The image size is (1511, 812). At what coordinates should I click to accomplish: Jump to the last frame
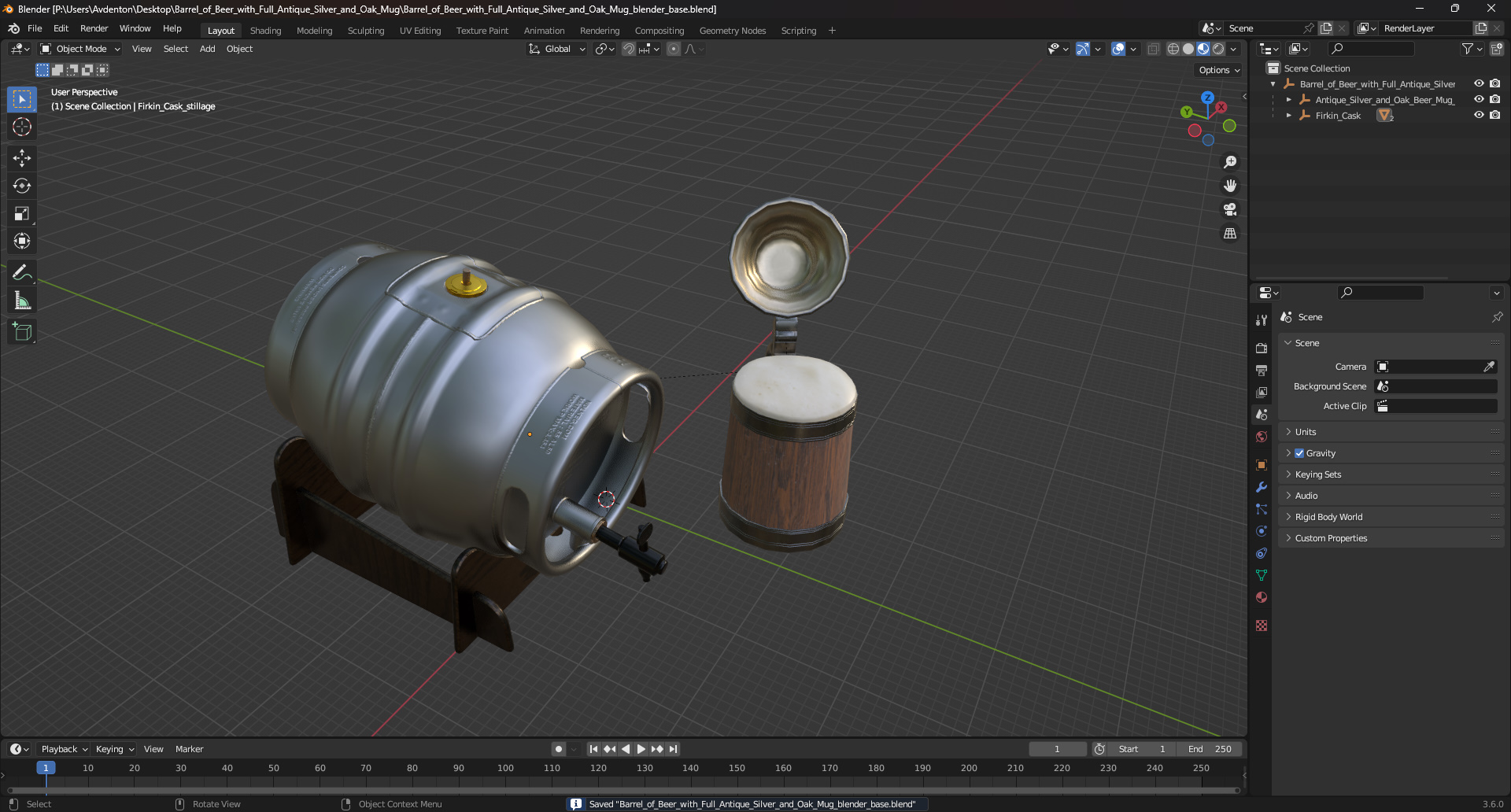click(673, 749)
